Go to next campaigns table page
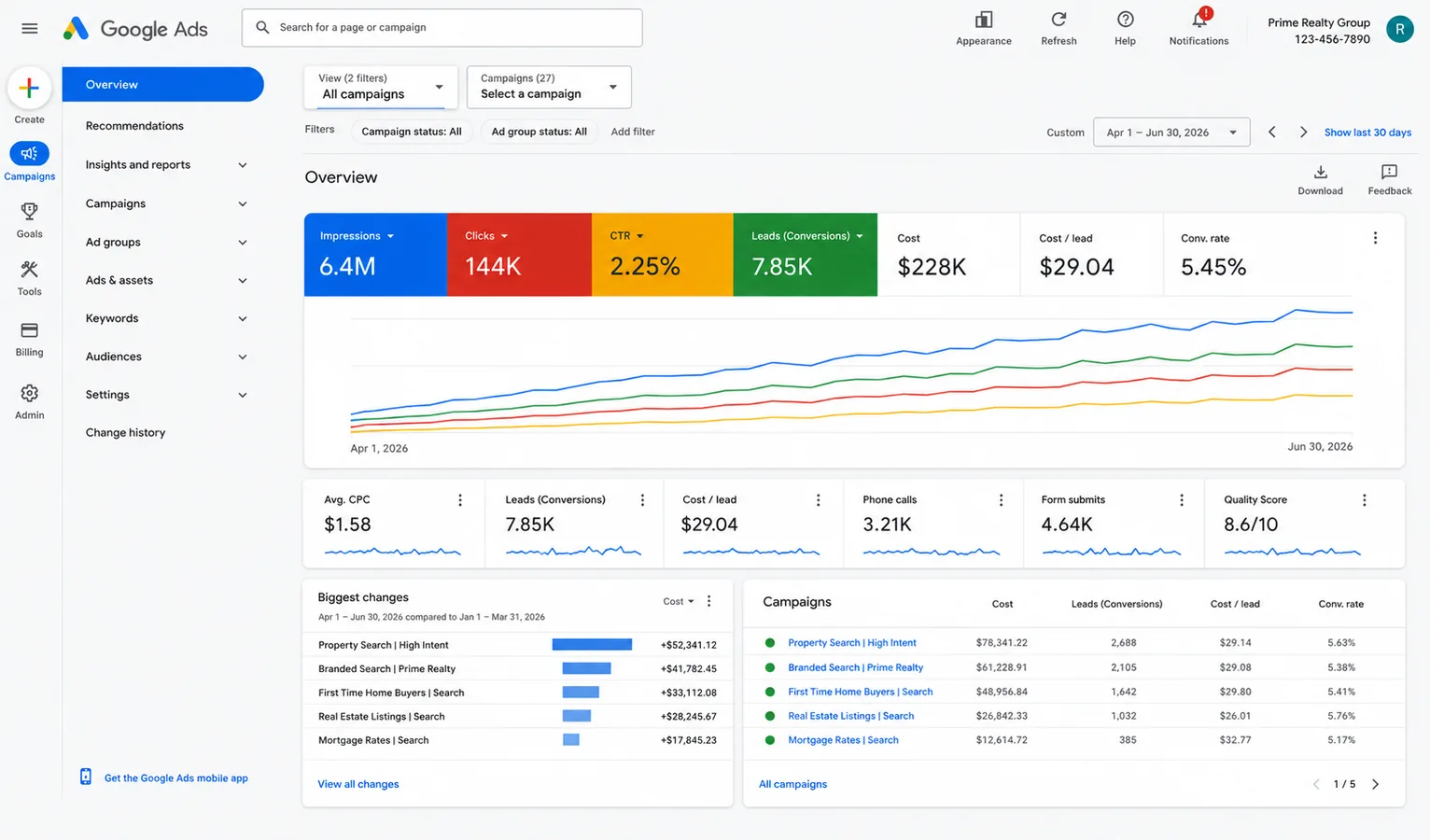1430x840 pixels. tap(1375, 784)
